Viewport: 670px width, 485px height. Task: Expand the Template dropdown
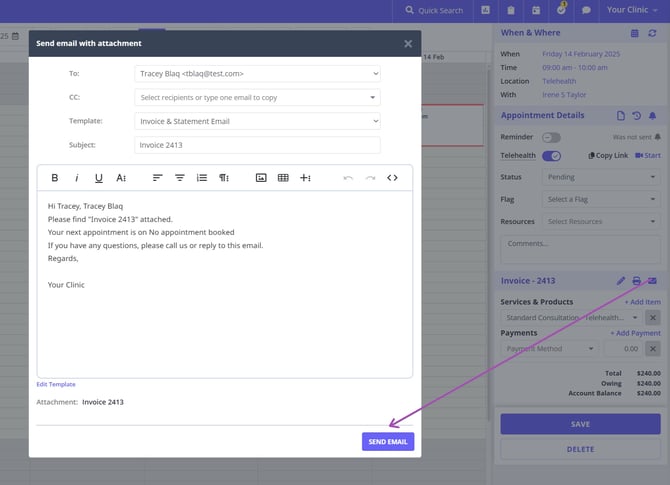click(x=257, y=121)
